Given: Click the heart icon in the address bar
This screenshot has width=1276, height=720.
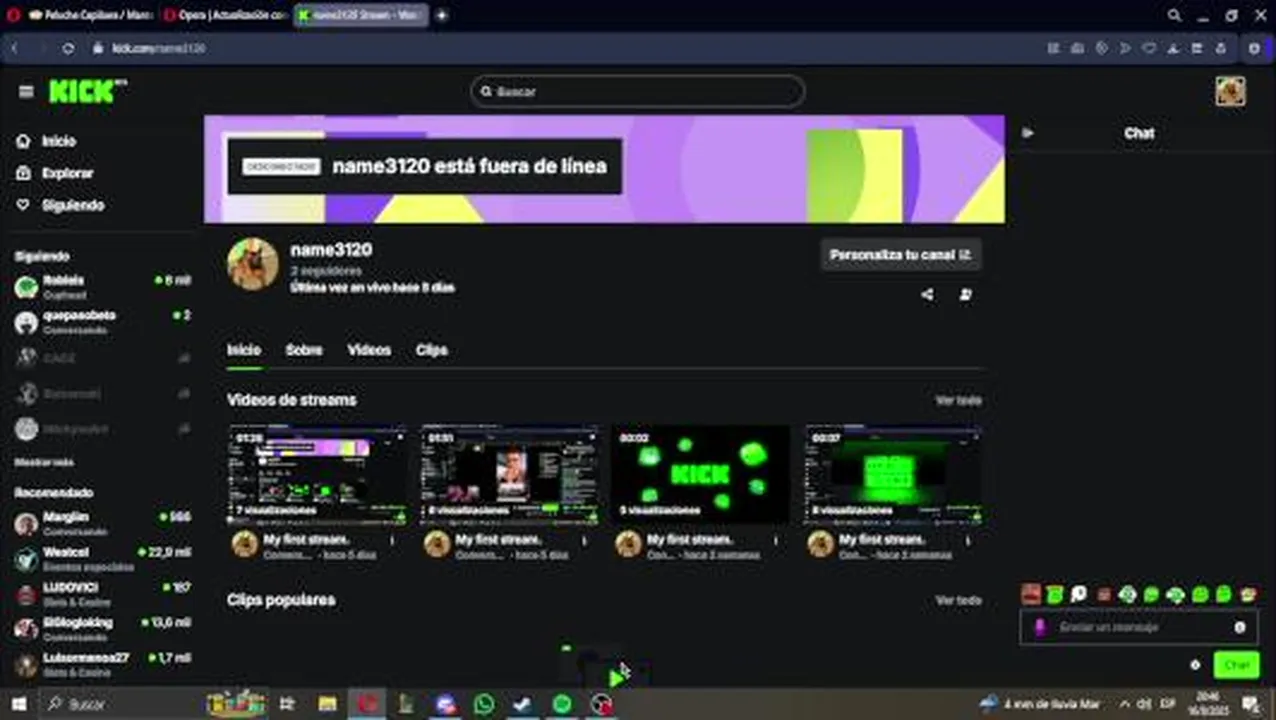Looking at the screenshot, I should pyautogui.click(x=1149, y=48).
